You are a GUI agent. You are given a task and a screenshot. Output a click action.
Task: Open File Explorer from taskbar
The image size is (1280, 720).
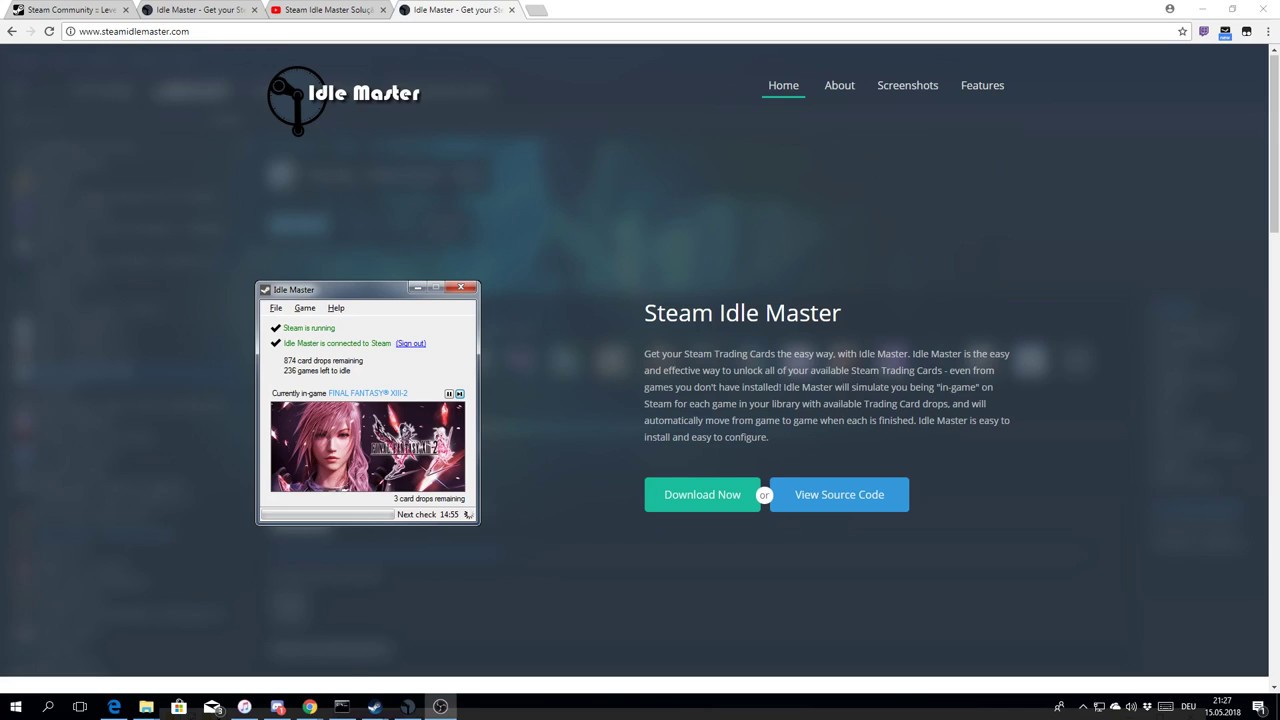146,707
